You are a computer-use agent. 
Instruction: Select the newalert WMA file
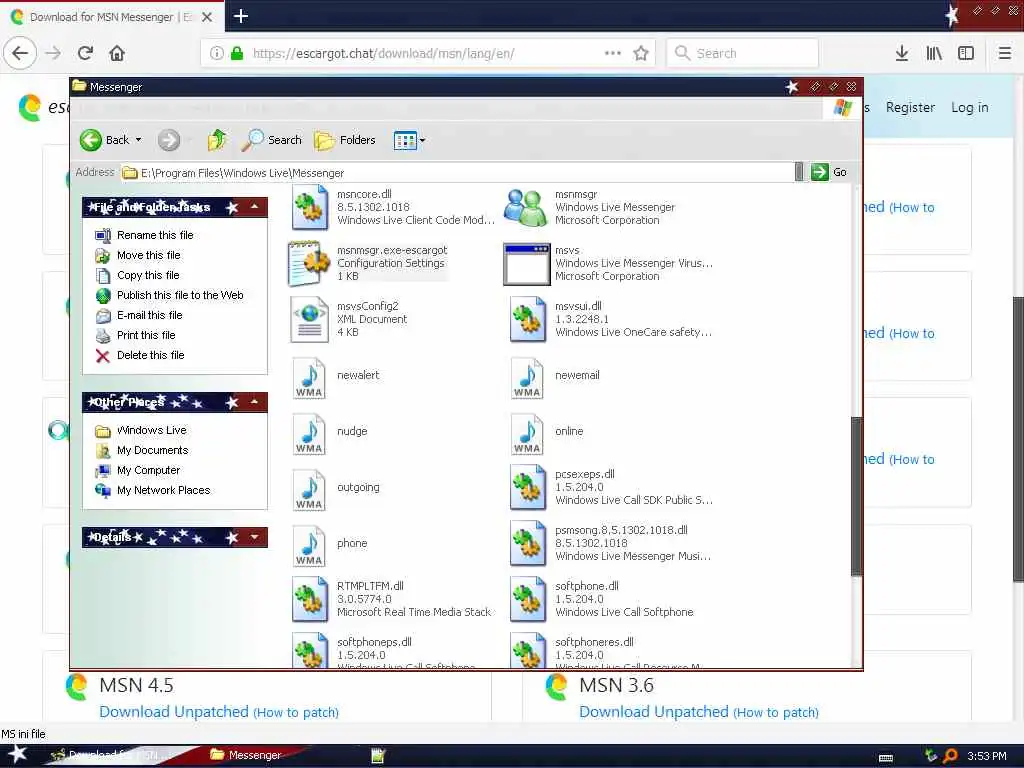click(x=310, y=377)
